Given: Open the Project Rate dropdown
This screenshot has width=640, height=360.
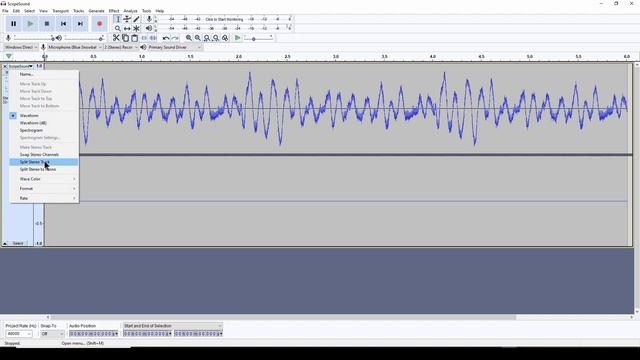Looking at the screenshot, I should pyautogui.click(x=18, y=334).
